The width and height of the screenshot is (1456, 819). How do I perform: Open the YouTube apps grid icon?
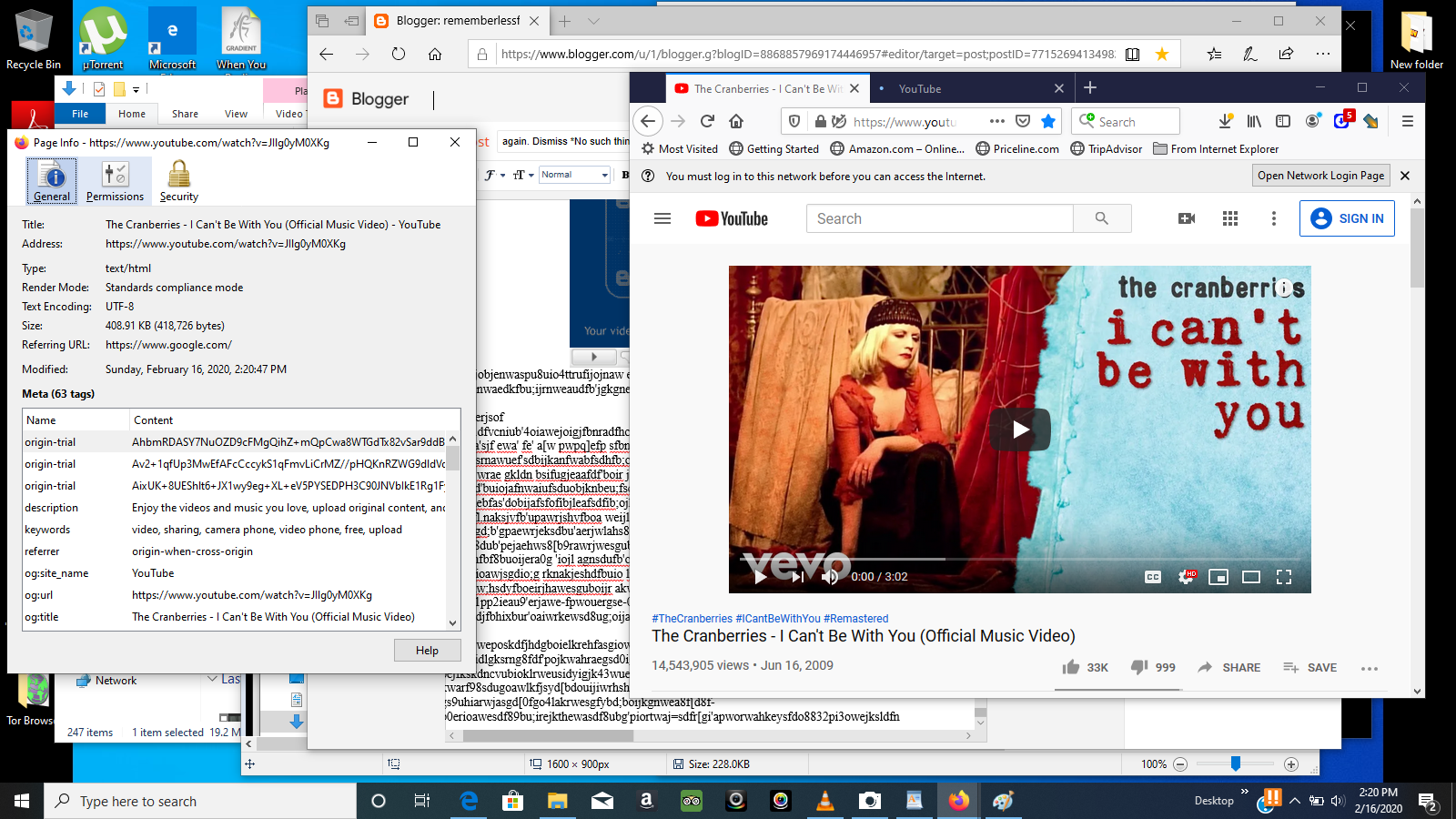(1230, 218)
